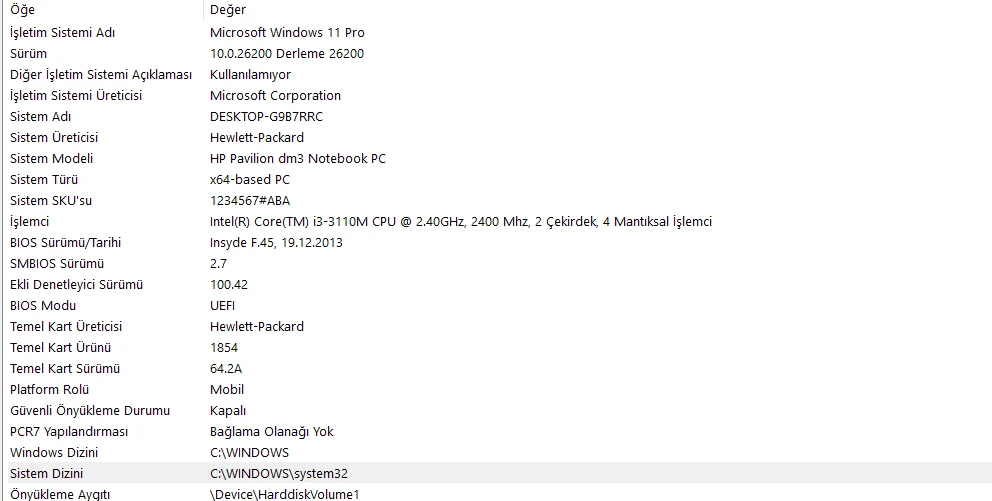Click HP Pavilion dm3 Notebook PC value
The image size is (992, 501).
point(298,158)
